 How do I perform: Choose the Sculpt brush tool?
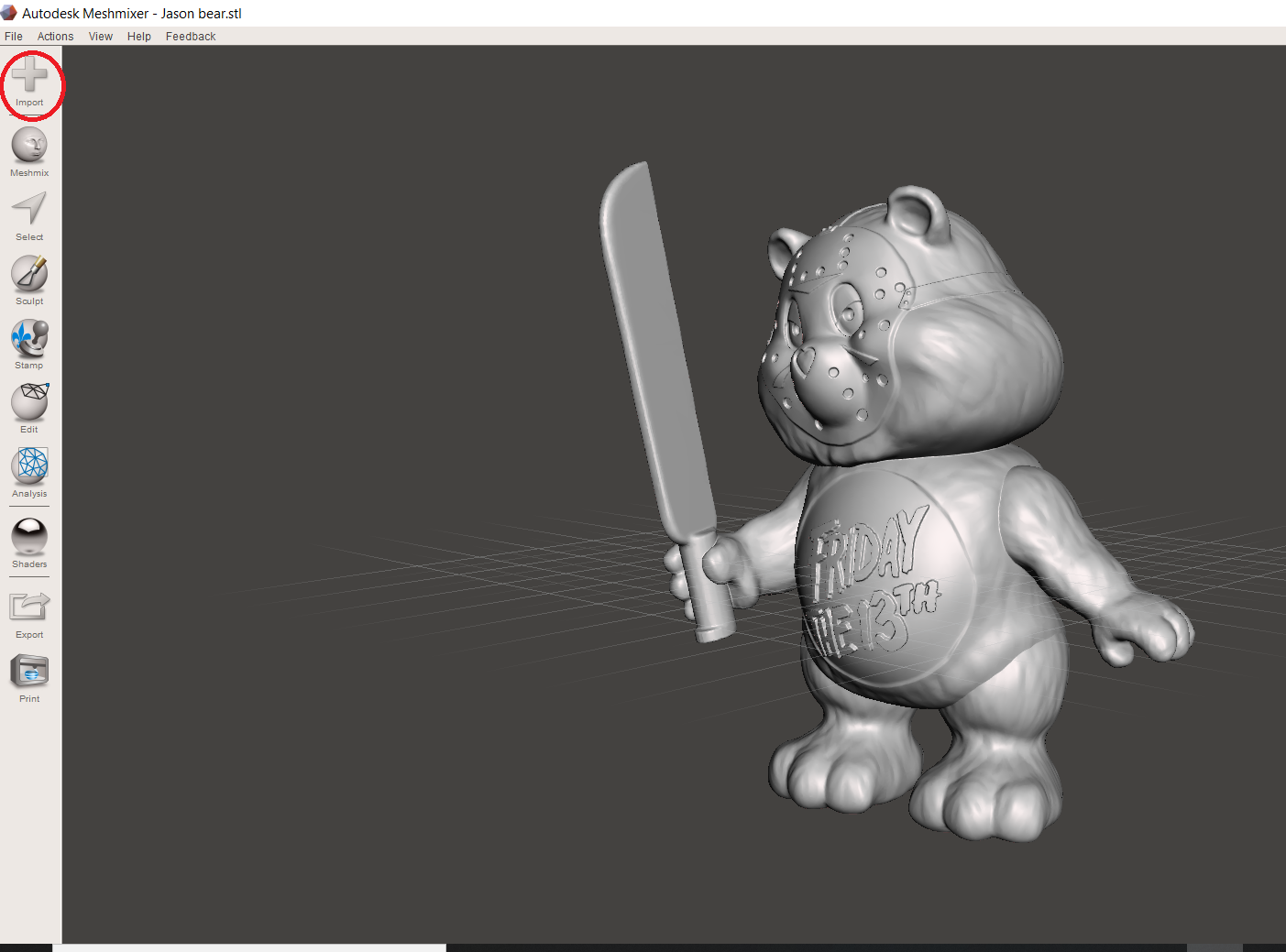tap(29, 274)
